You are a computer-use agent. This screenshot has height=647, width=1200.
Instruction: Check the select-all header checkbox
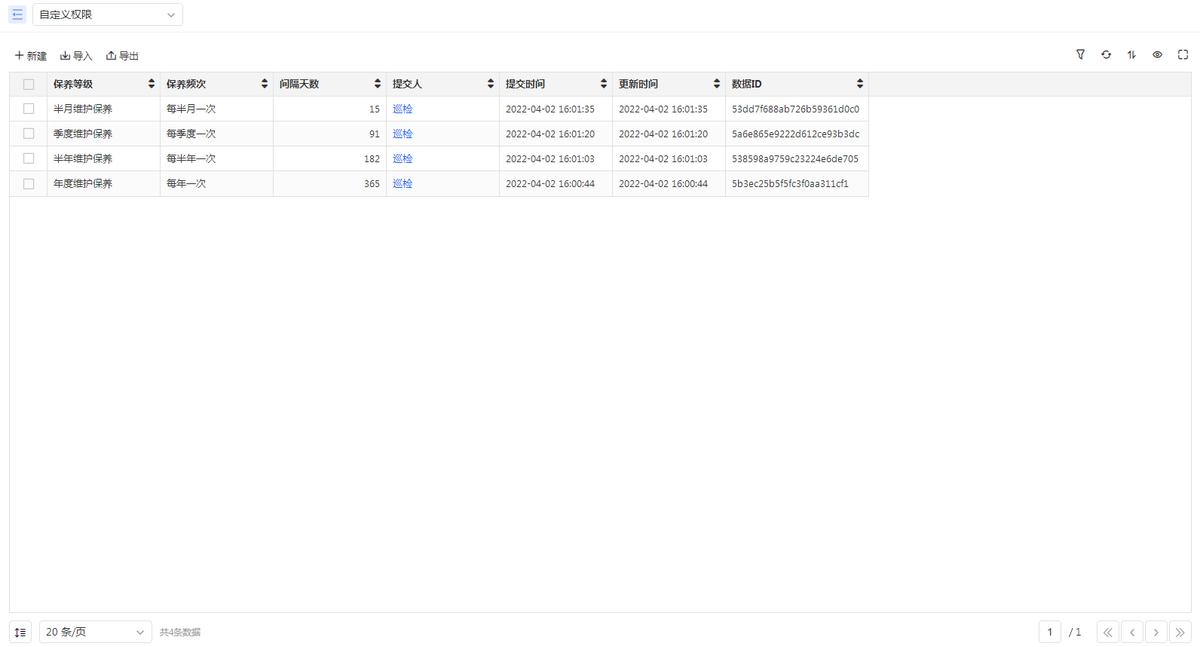click(28, 84)
